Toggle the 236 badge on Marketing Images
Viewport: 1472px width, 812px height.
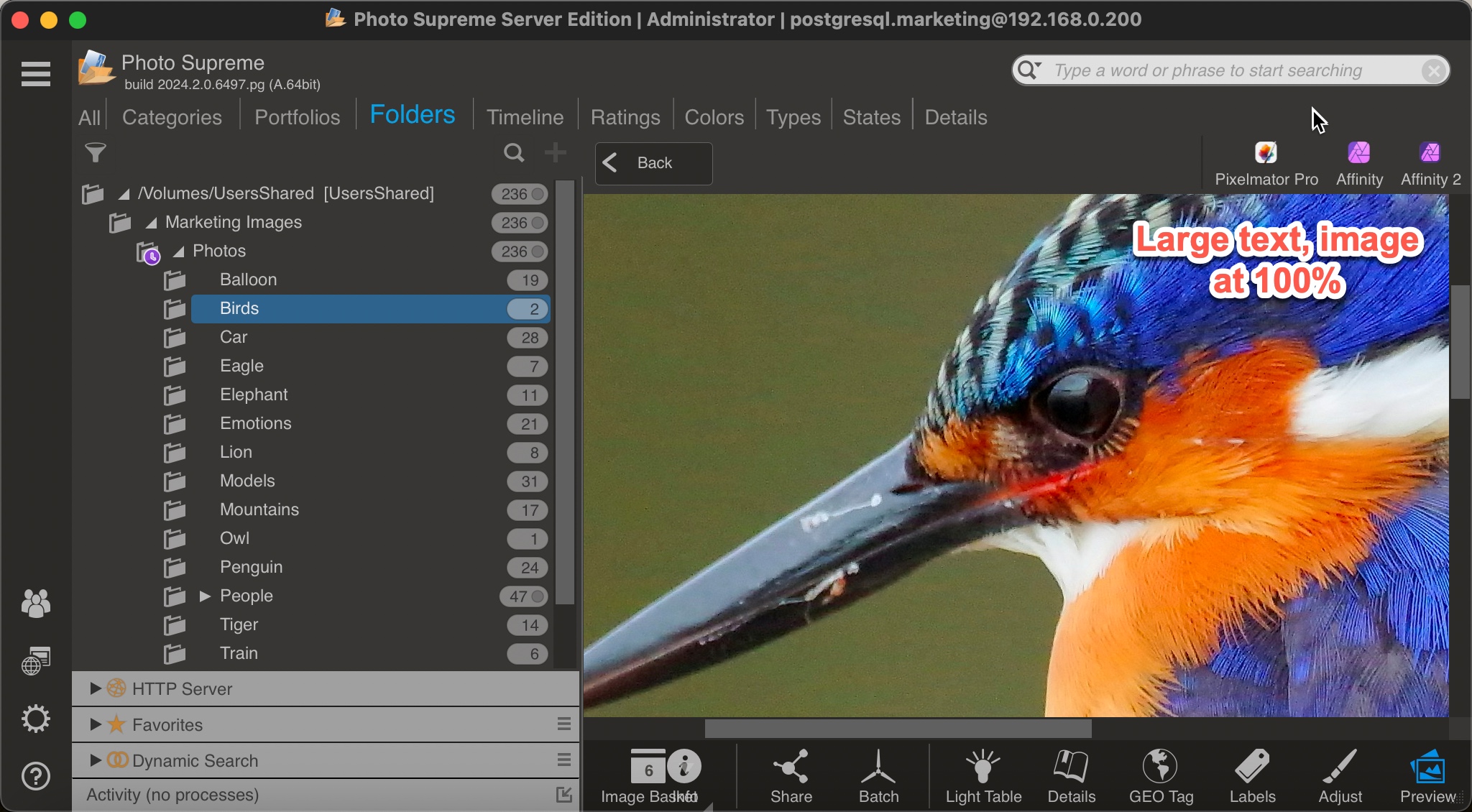[520, 223]
